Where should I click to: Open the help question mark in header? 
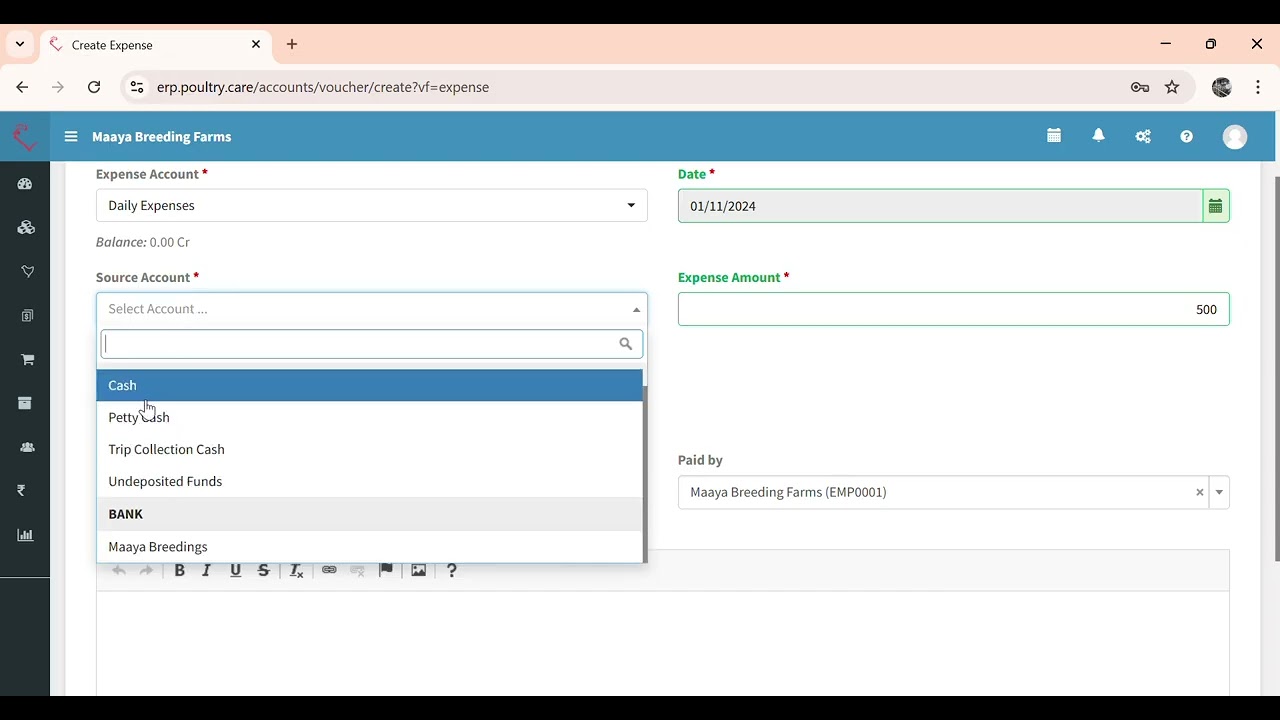[1186, 137]
